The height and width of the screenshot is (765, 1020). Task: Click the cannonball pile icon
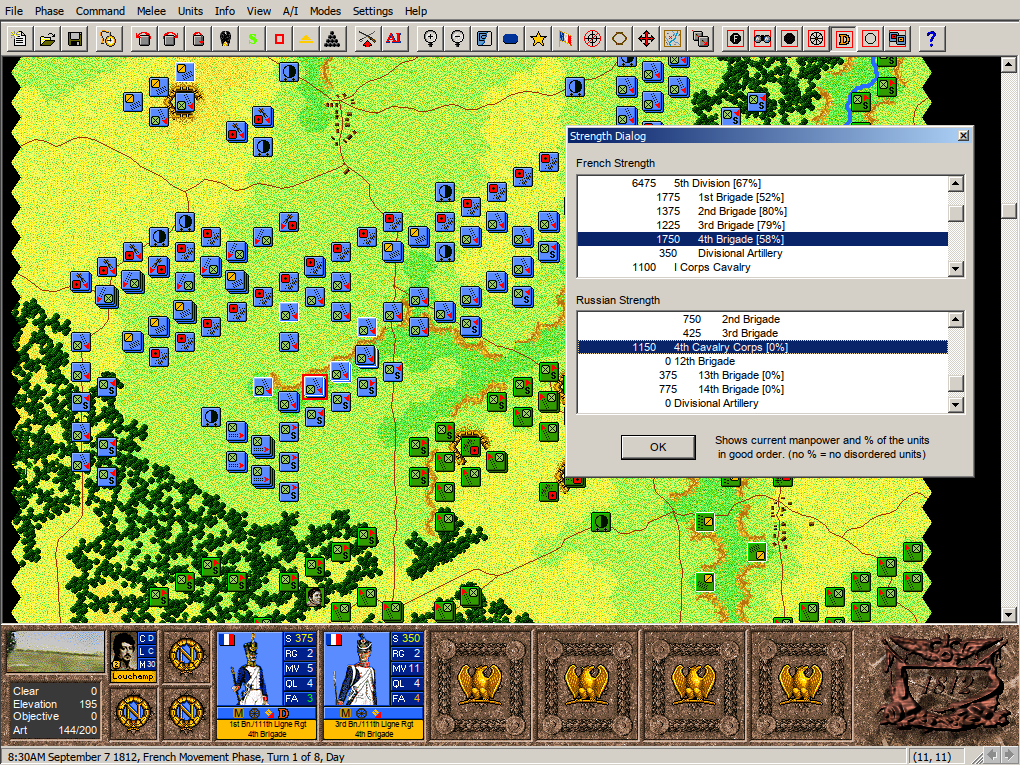tap(332, 39)
